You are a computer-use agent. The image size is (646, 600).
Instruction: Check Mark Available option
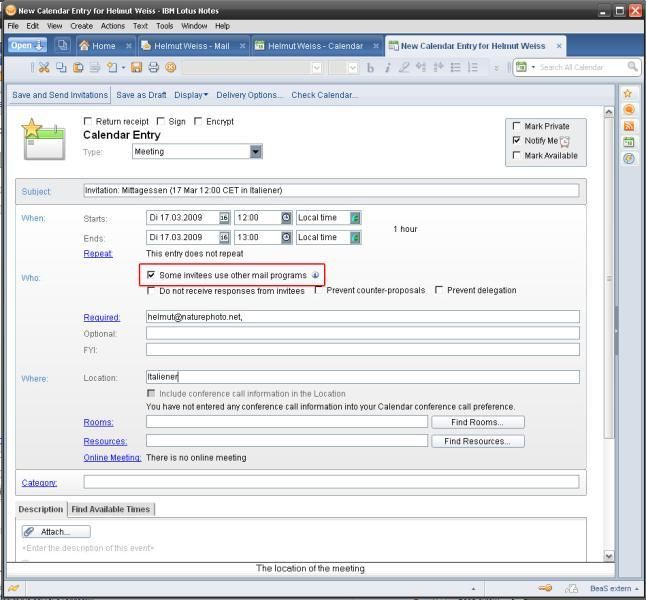click(x=516, y=155)
